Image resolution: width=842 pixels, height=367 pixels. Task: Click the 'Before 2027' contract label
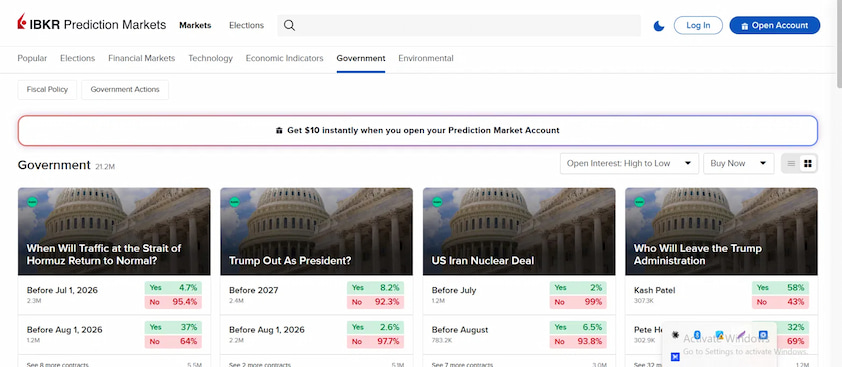pos(253,290)
